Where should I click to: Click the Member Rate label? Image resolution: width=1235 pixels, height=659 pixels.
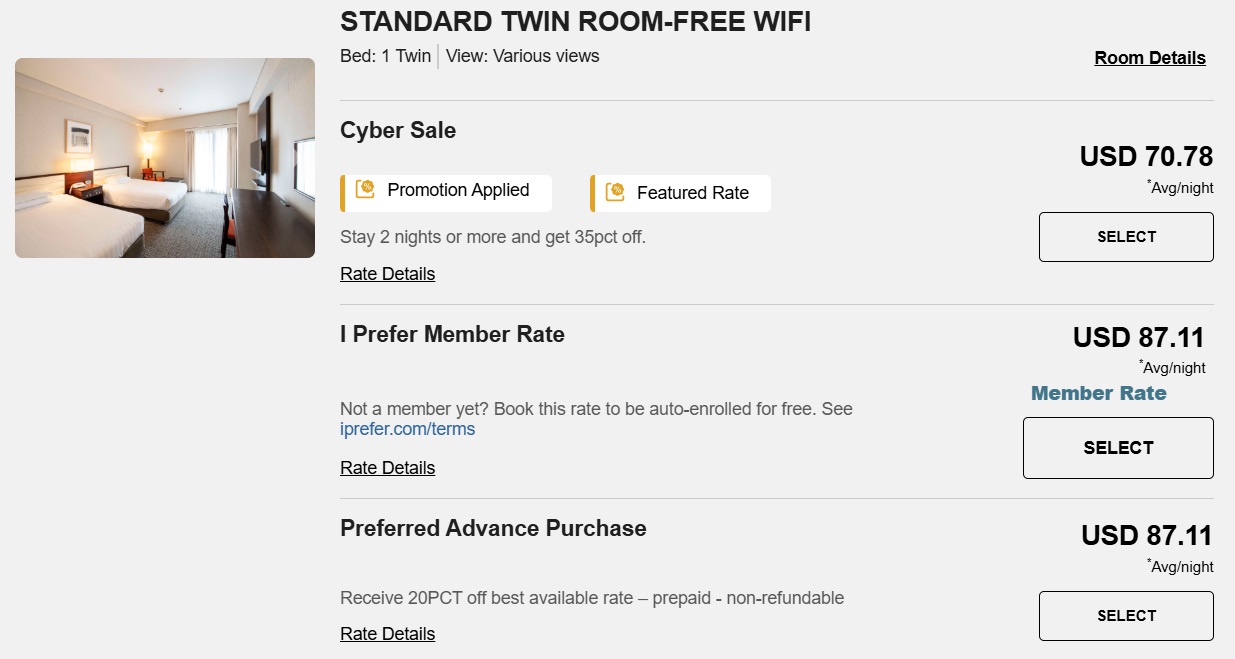(1098, 393)
